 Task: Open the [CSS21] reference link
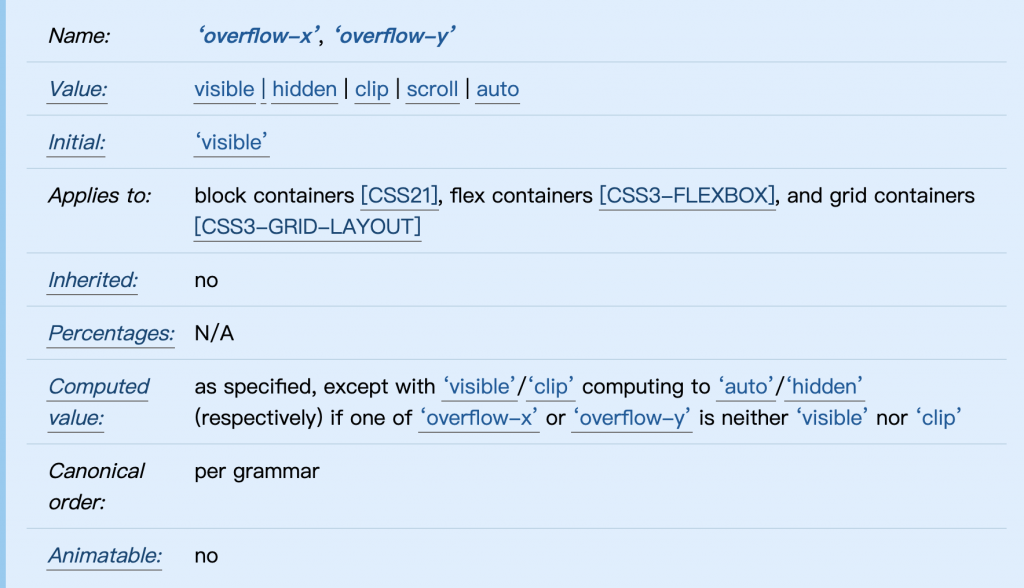(x=399, y=195)
